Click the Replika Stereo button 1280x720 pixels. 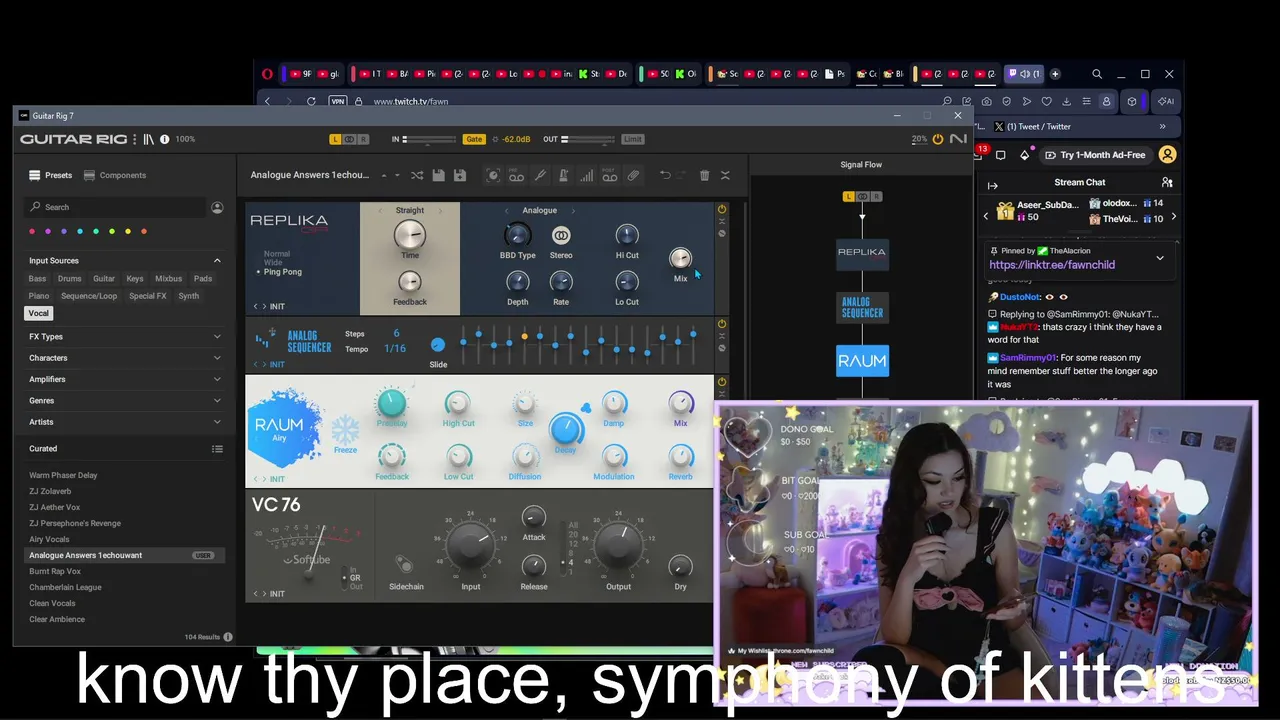pos(561,235)
